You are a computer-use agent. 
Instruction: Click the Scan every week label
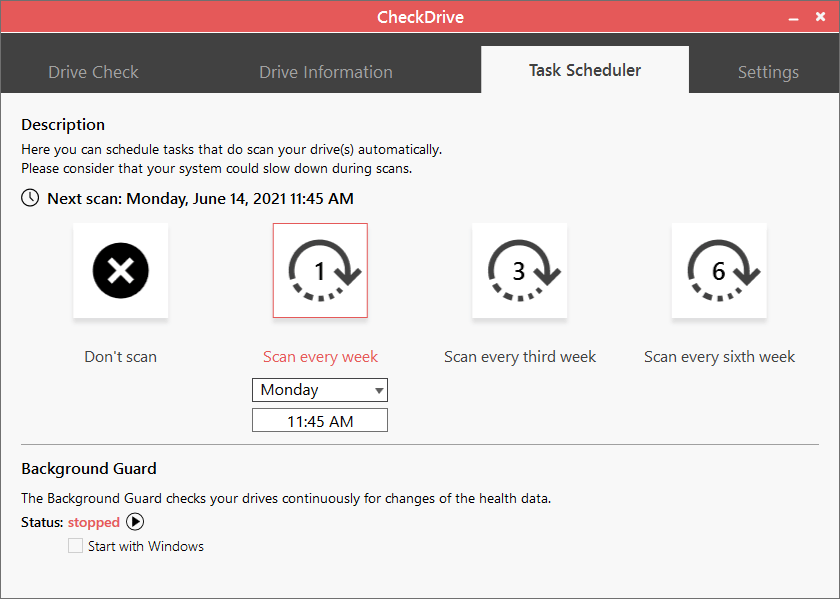click(320, 357)
